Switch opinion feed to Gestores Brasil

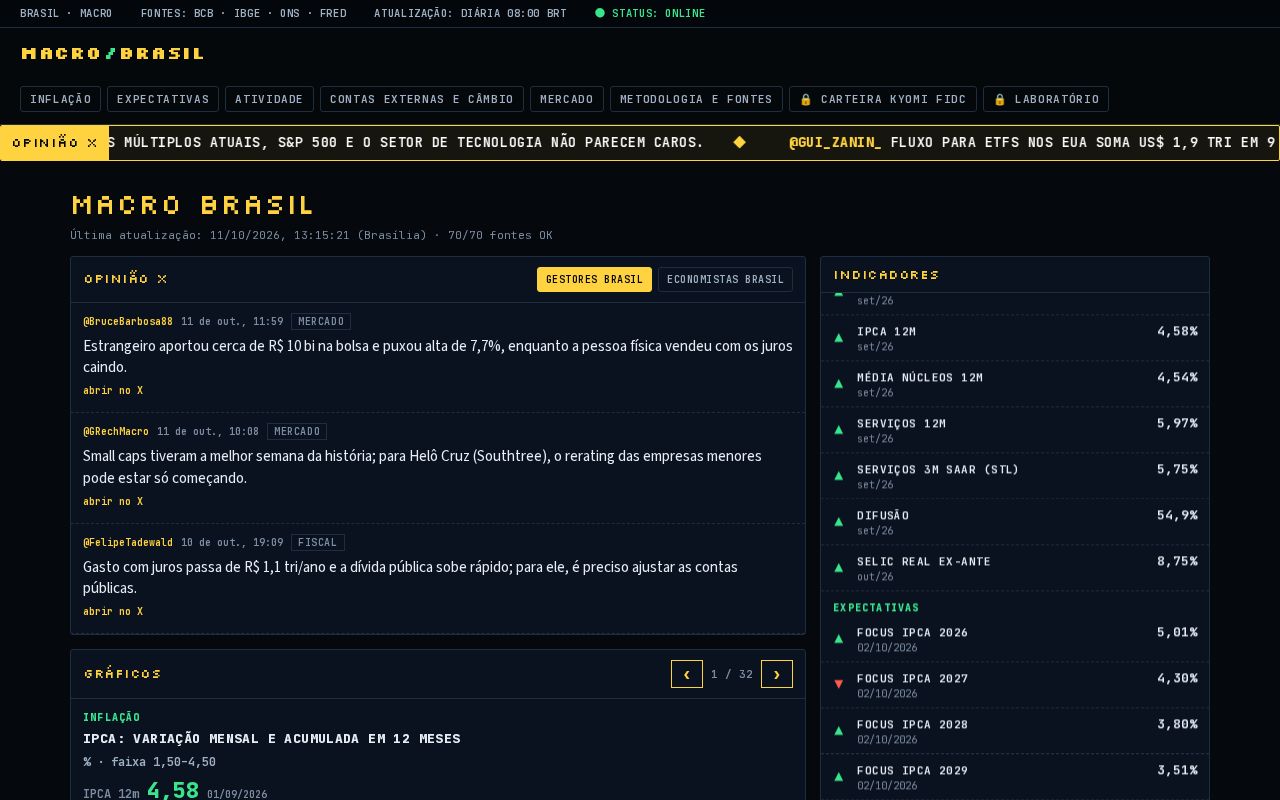pos(594,280)
